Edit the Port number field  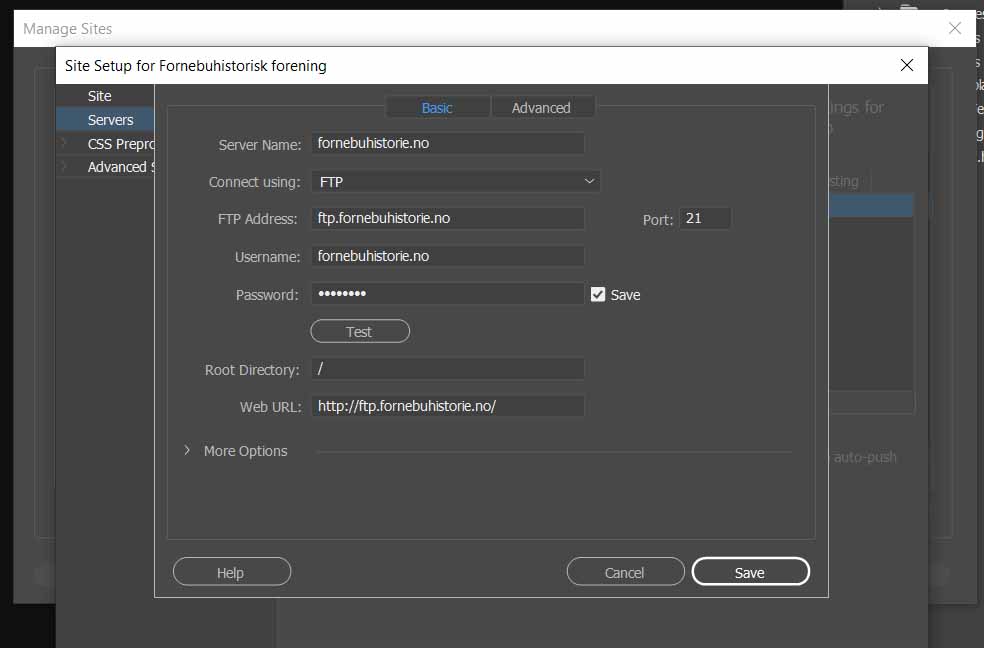coord(705,218)
